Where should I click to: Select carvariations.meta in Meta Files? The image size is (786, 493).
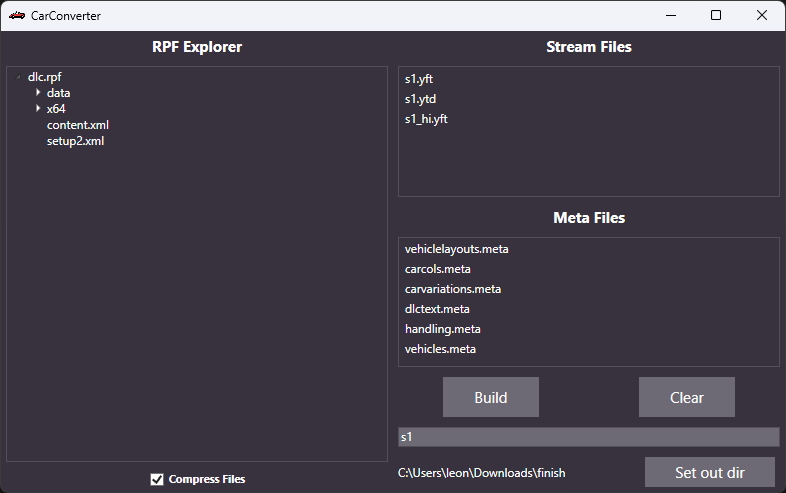tap(453, 289)
